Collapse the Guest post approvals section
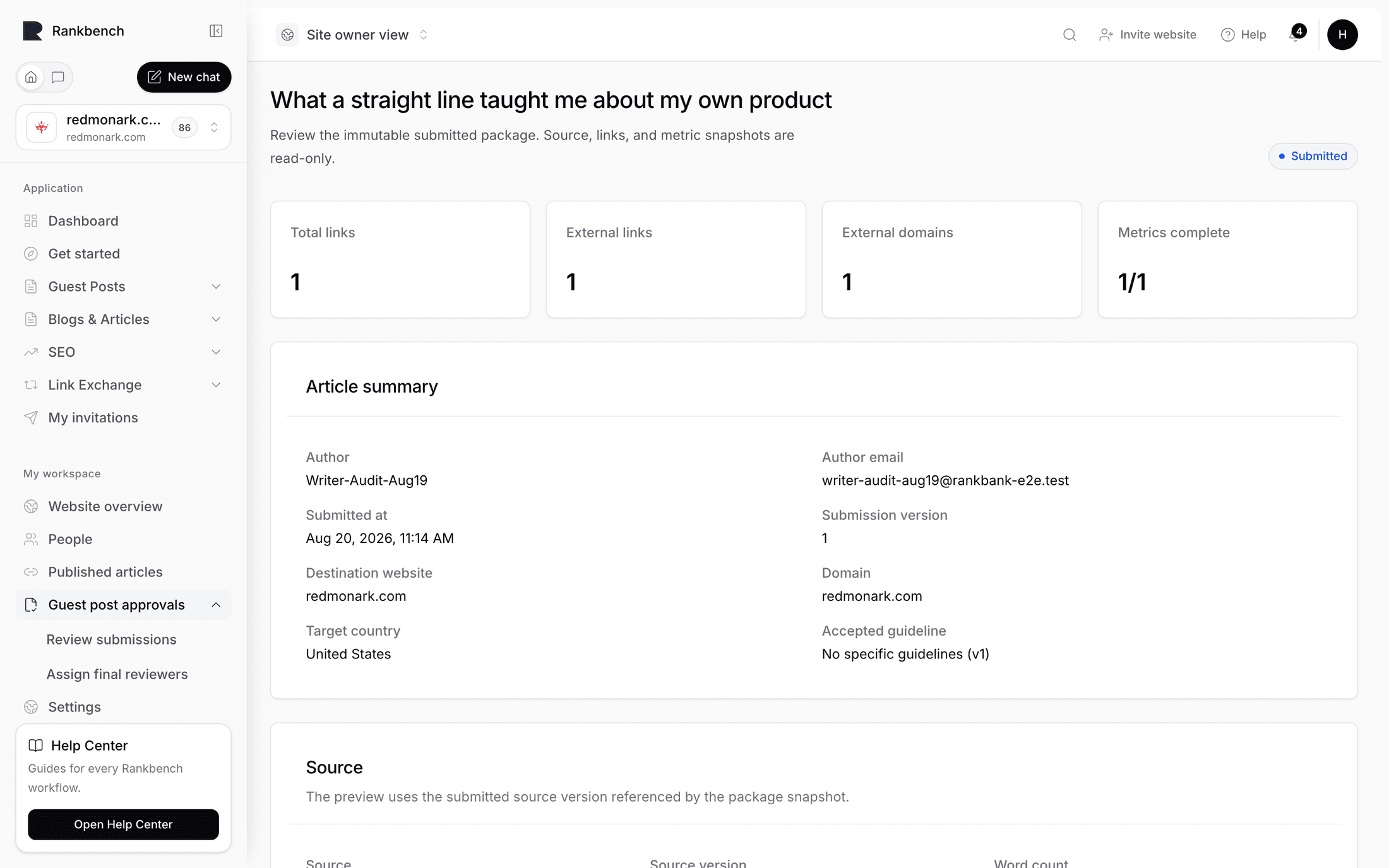Screen dimensions: 1389x868 216,605
